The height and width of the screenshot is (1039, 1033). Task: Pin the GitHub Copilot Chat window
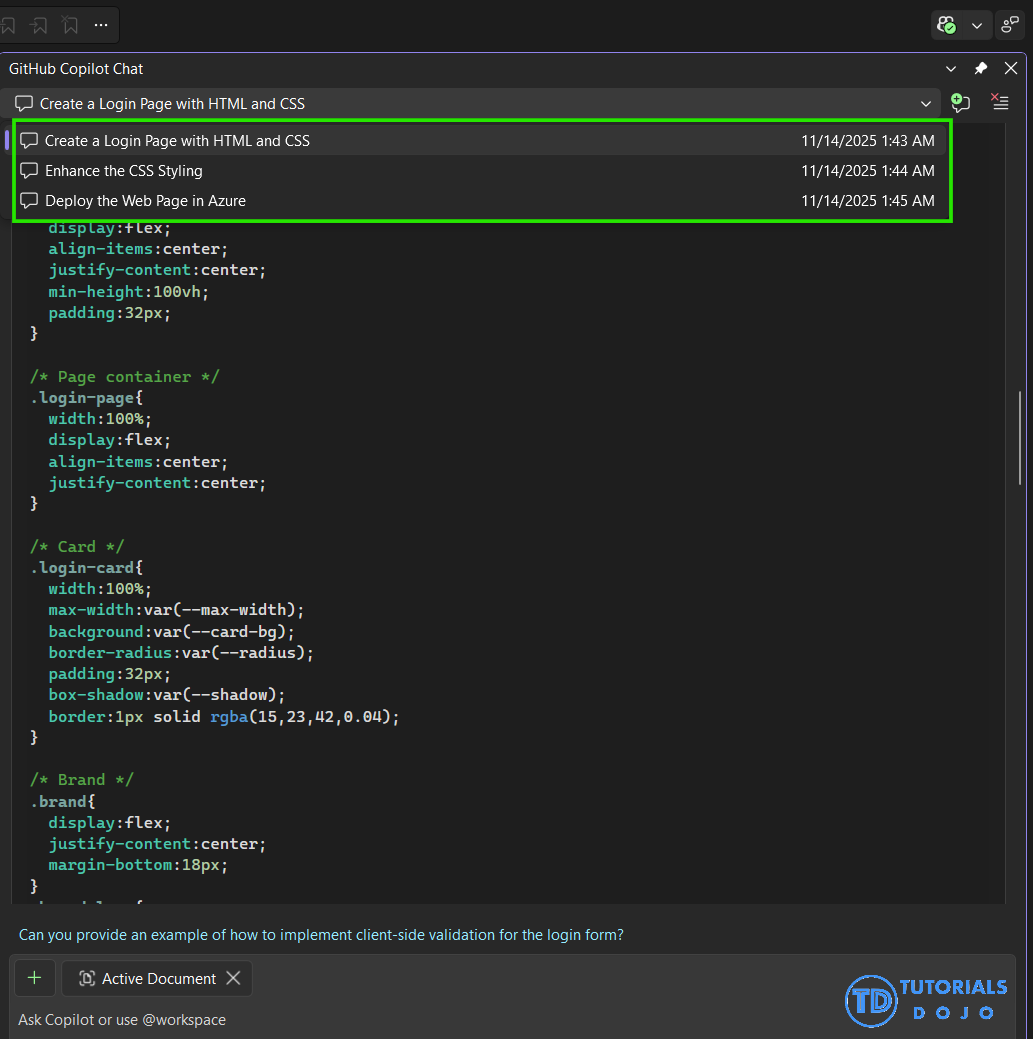(x=980, y=68)
